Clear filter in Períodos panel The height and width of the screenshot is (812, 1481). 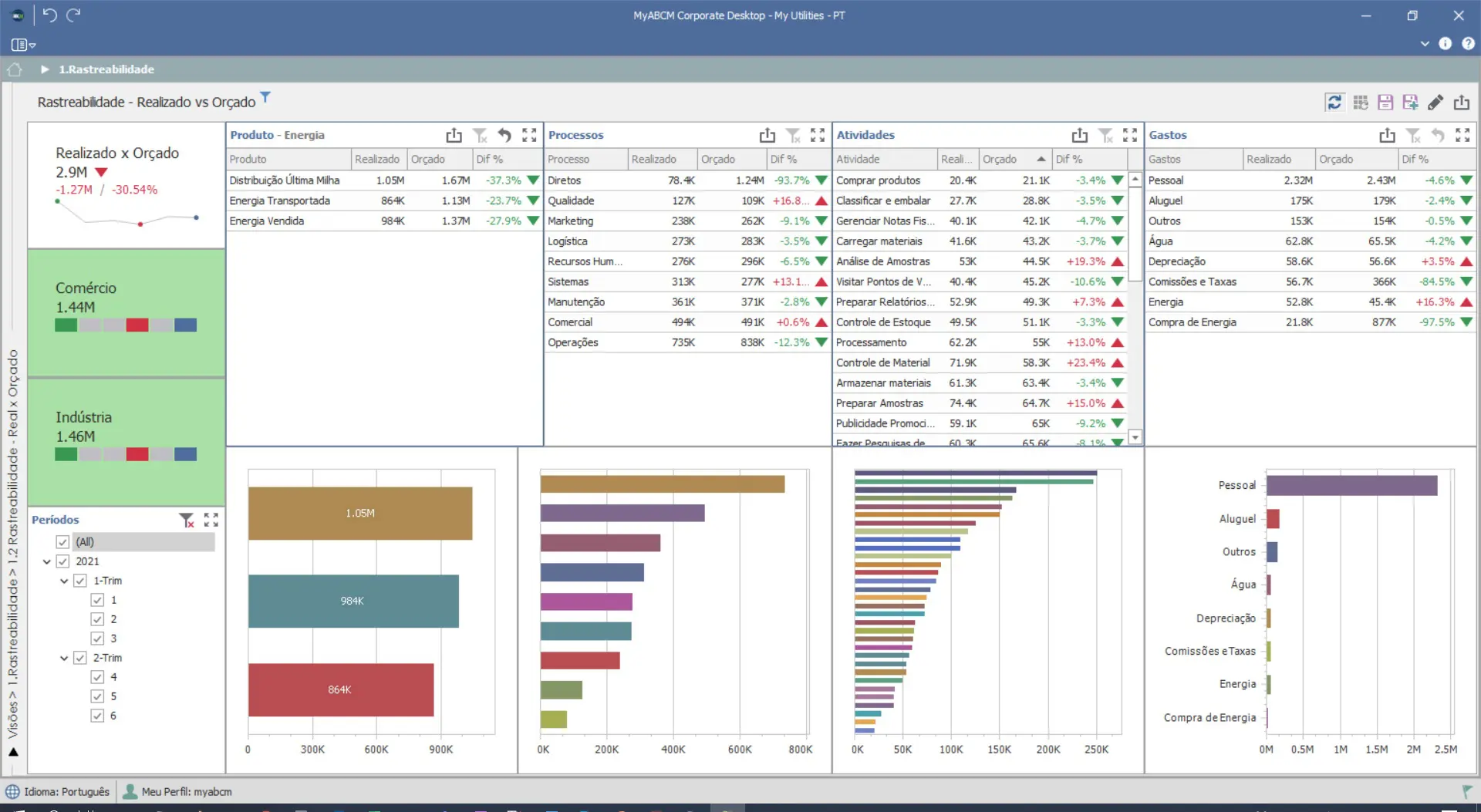click(x=187, y=521)
